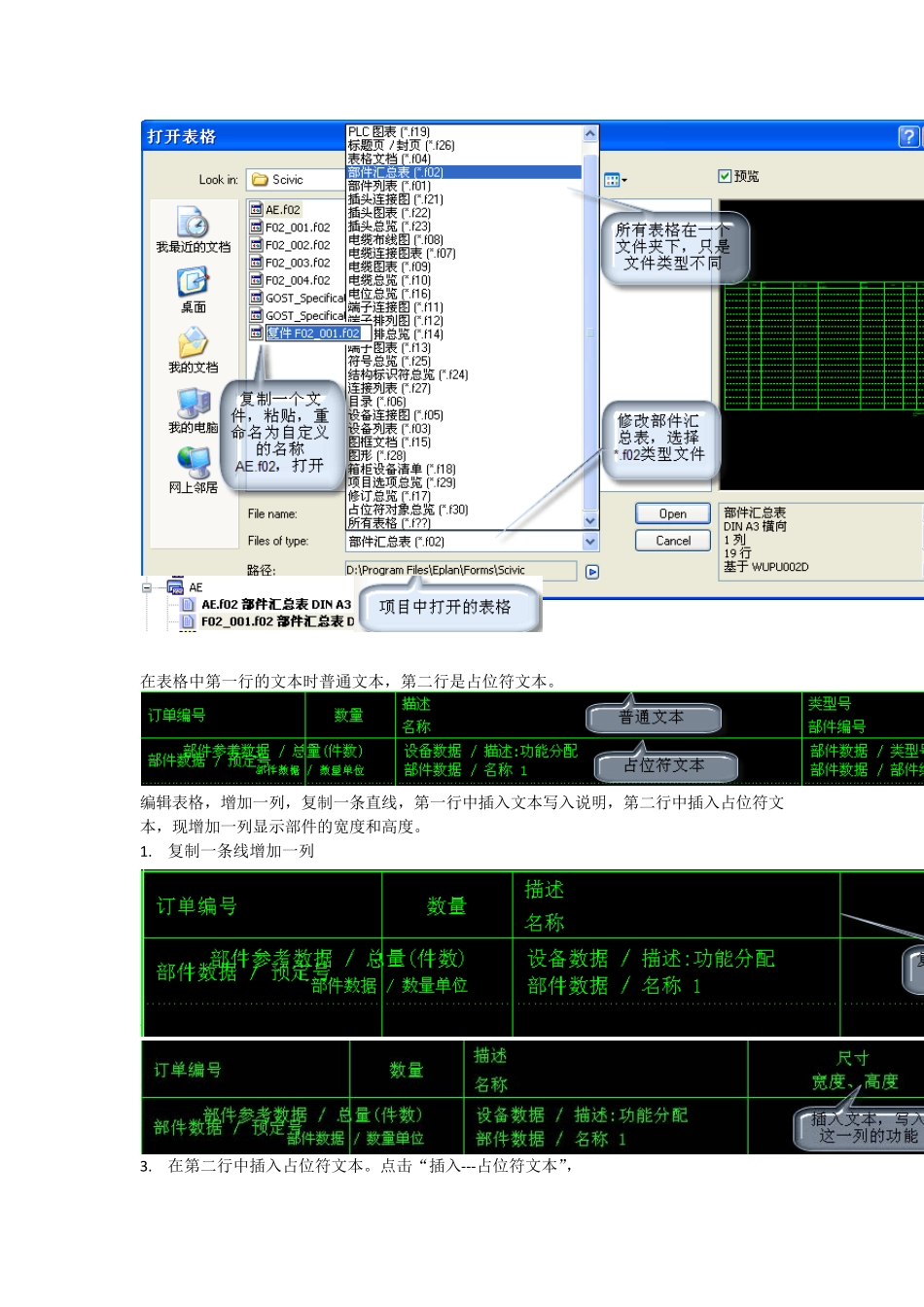Go to 桌面 in the places bar
The width and height of the screenshot is (924, 1307).
(x=193, y=291)
